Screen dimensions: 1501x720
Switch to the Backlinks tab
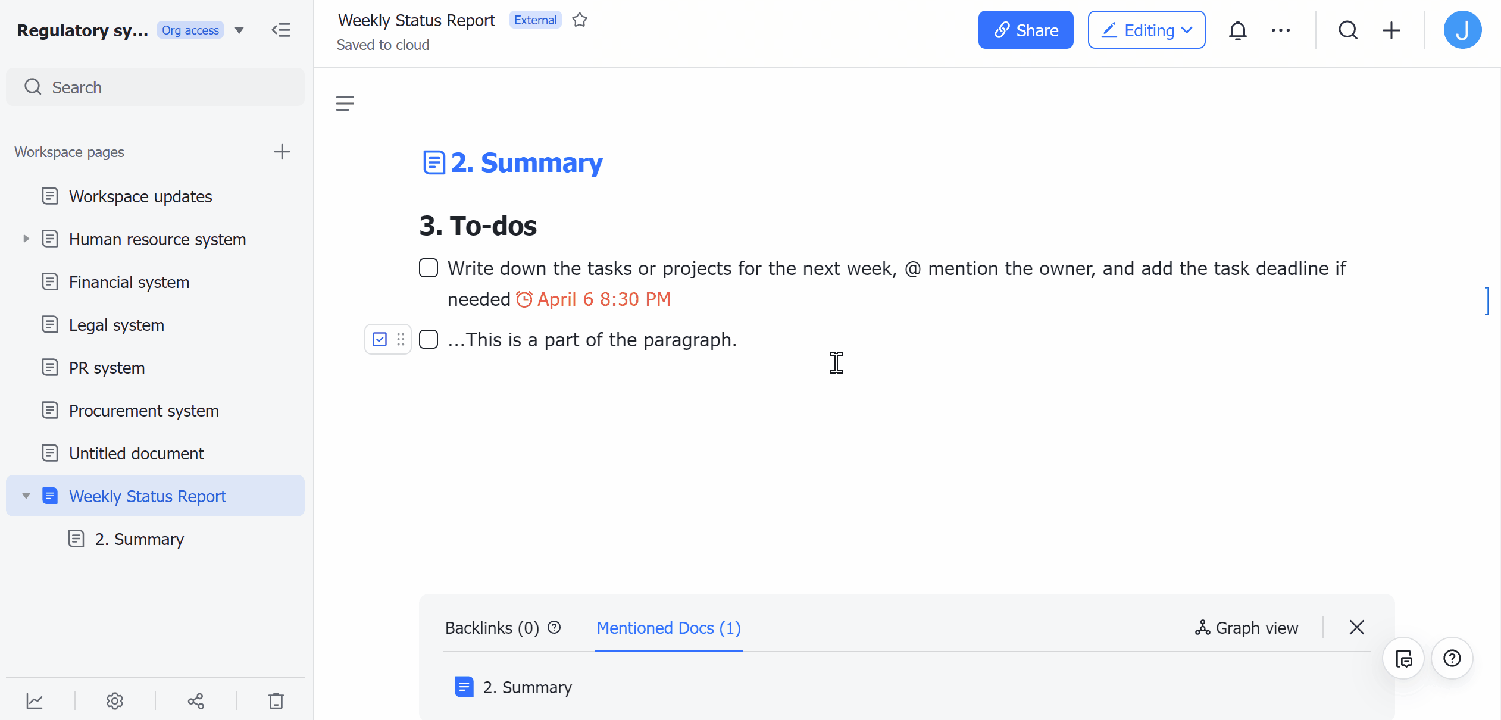click(490, 627)
